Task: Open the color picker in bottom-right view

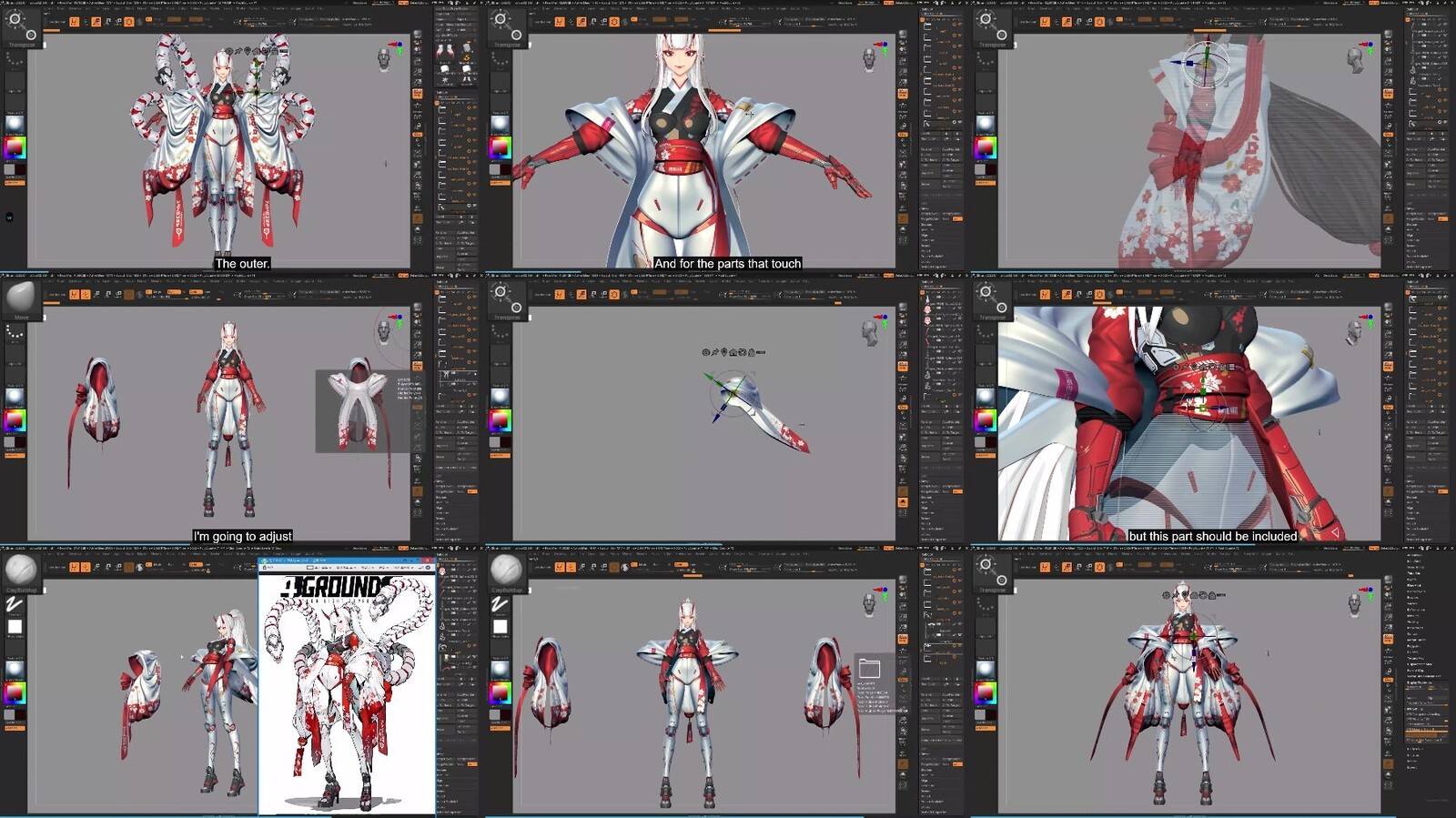Action: coord(986,694)
